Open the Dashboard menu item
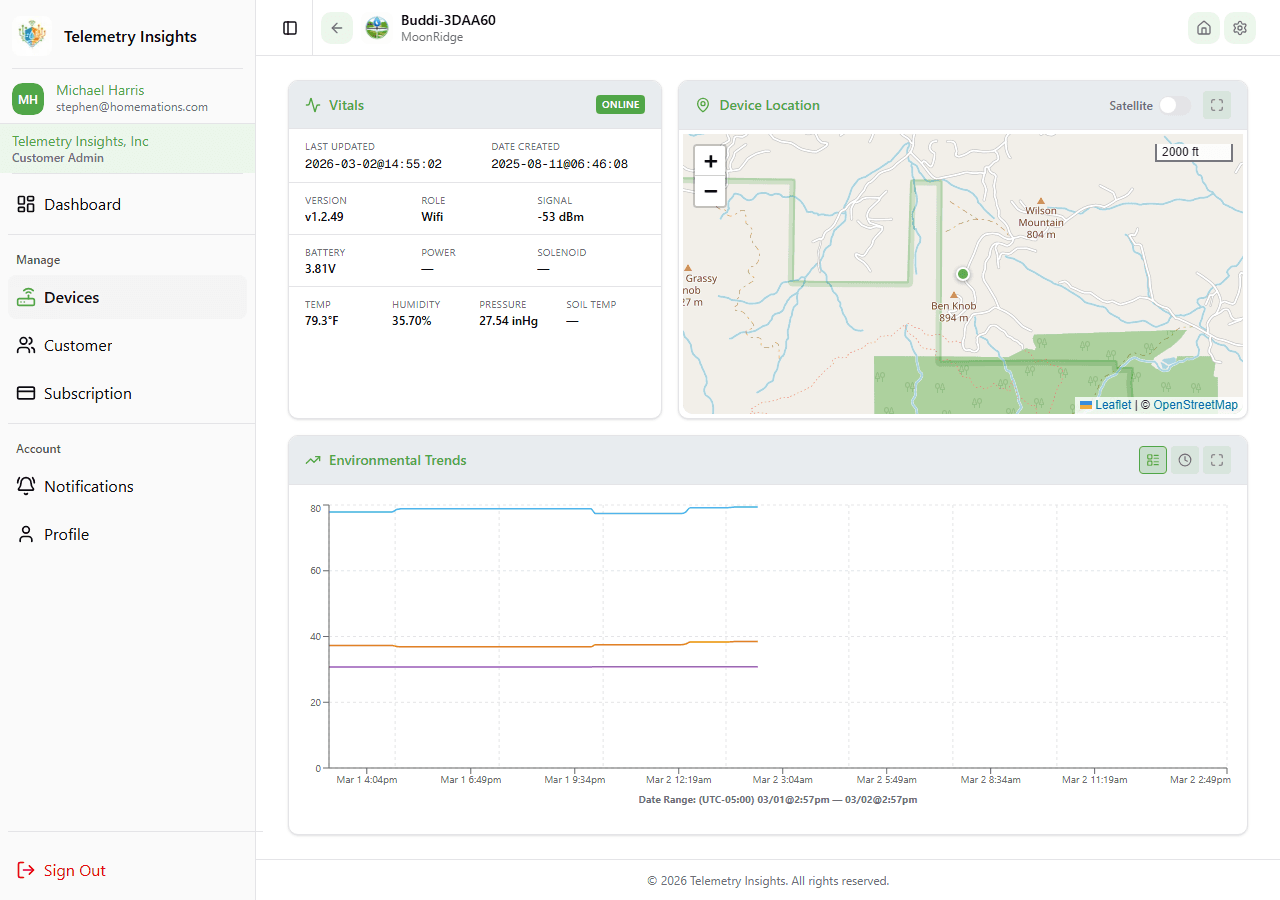This screenshot has height=900, width=1280. click(82, 204)
